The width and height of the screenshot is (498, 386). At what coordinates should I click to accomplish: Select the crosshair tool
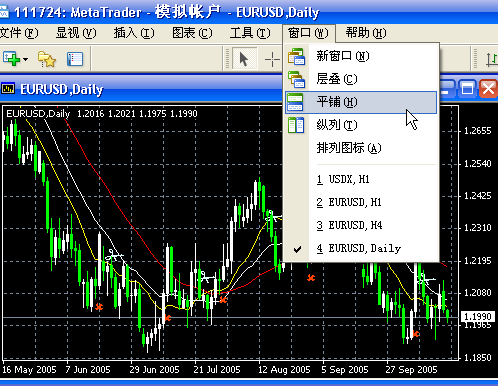click(272, 60)
